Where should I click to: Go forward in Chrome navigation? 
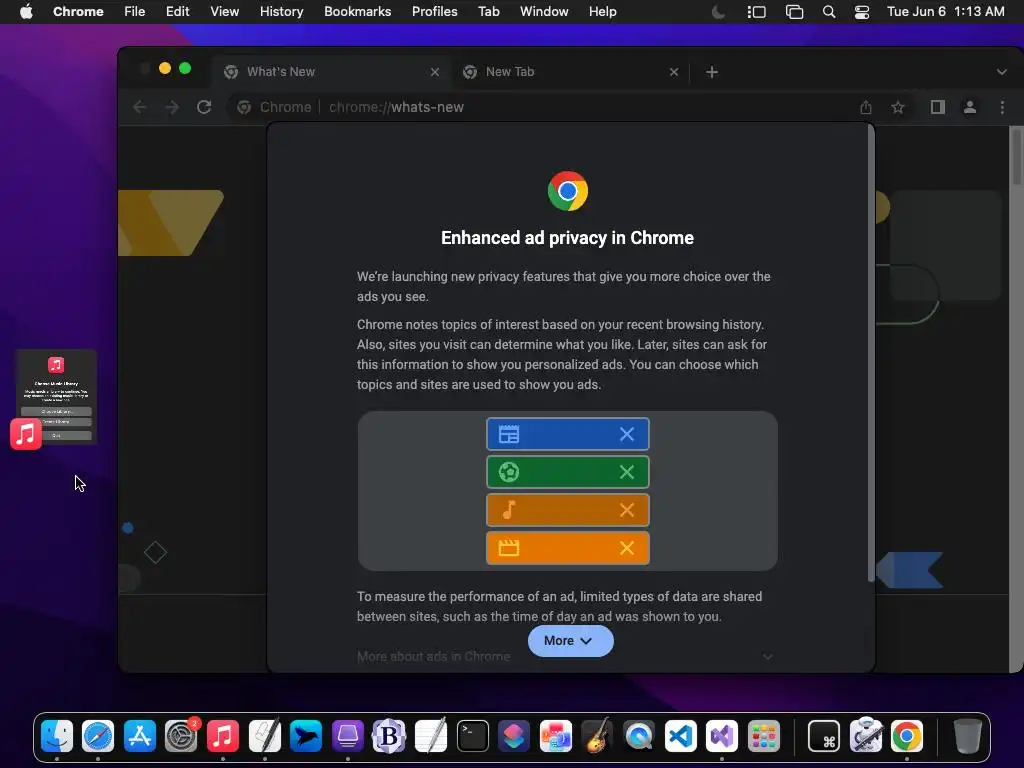[x=172, y=107]
